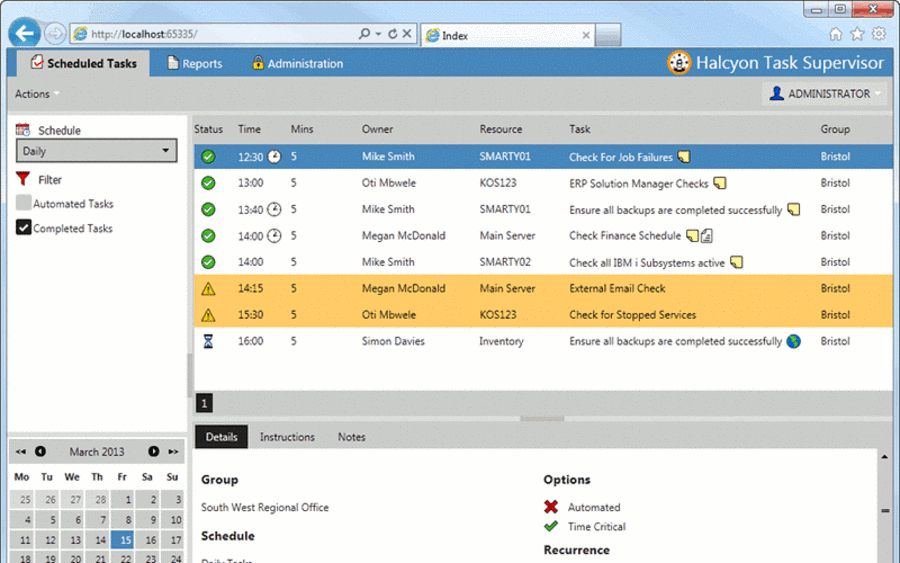Uncheck the Completed Tasks checkbox
900x563 pixels.
click(x=24, y=228)
